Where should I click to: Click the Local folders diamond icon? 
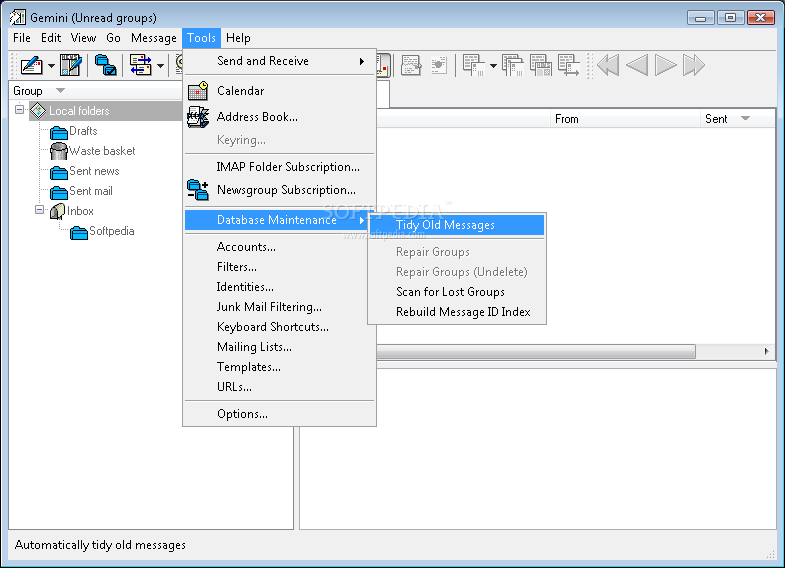tap(38, 111)
